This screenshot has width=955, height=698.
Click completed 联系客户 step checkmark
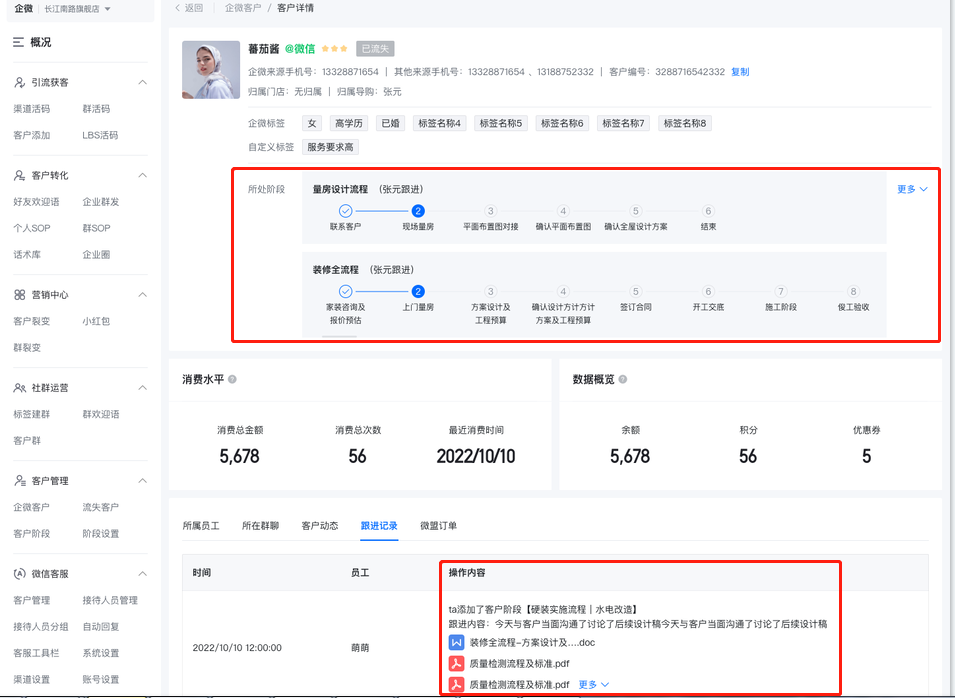[x=345, y=211]
